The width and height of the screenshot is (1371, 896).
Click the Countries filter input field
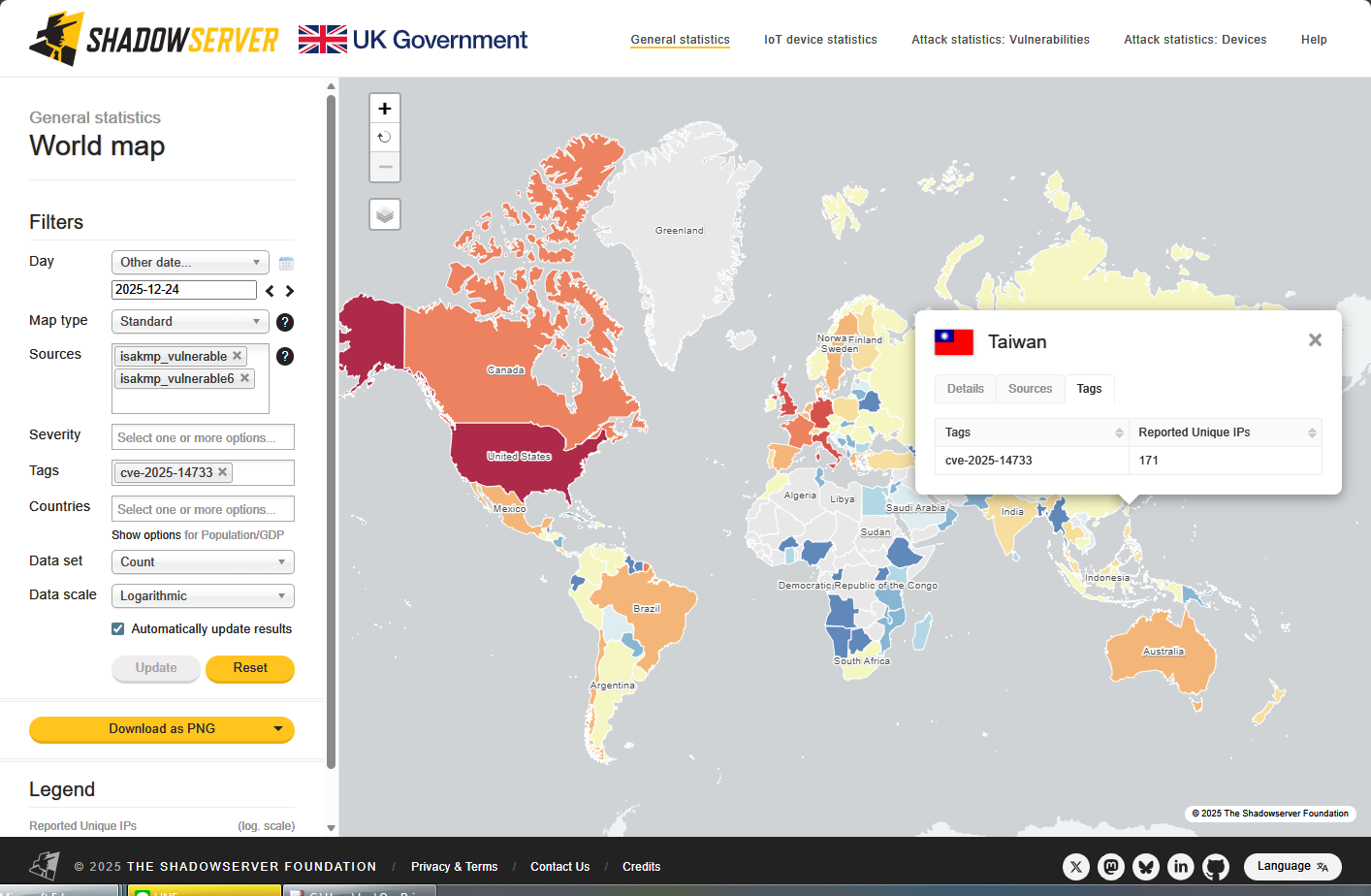[203, 509]
